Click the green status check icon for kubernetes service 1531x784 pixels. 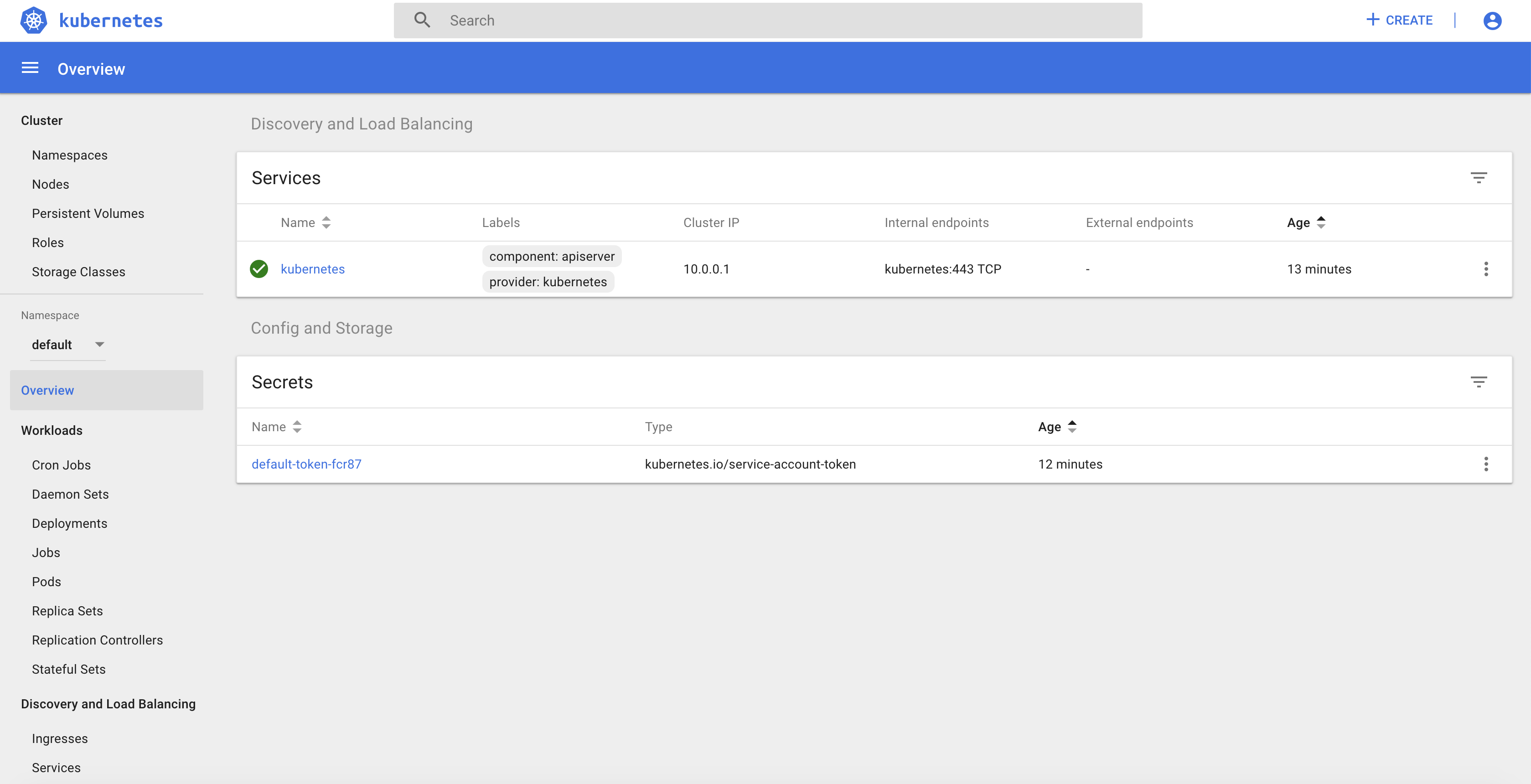pyautogui.click(x=259, y=268)
